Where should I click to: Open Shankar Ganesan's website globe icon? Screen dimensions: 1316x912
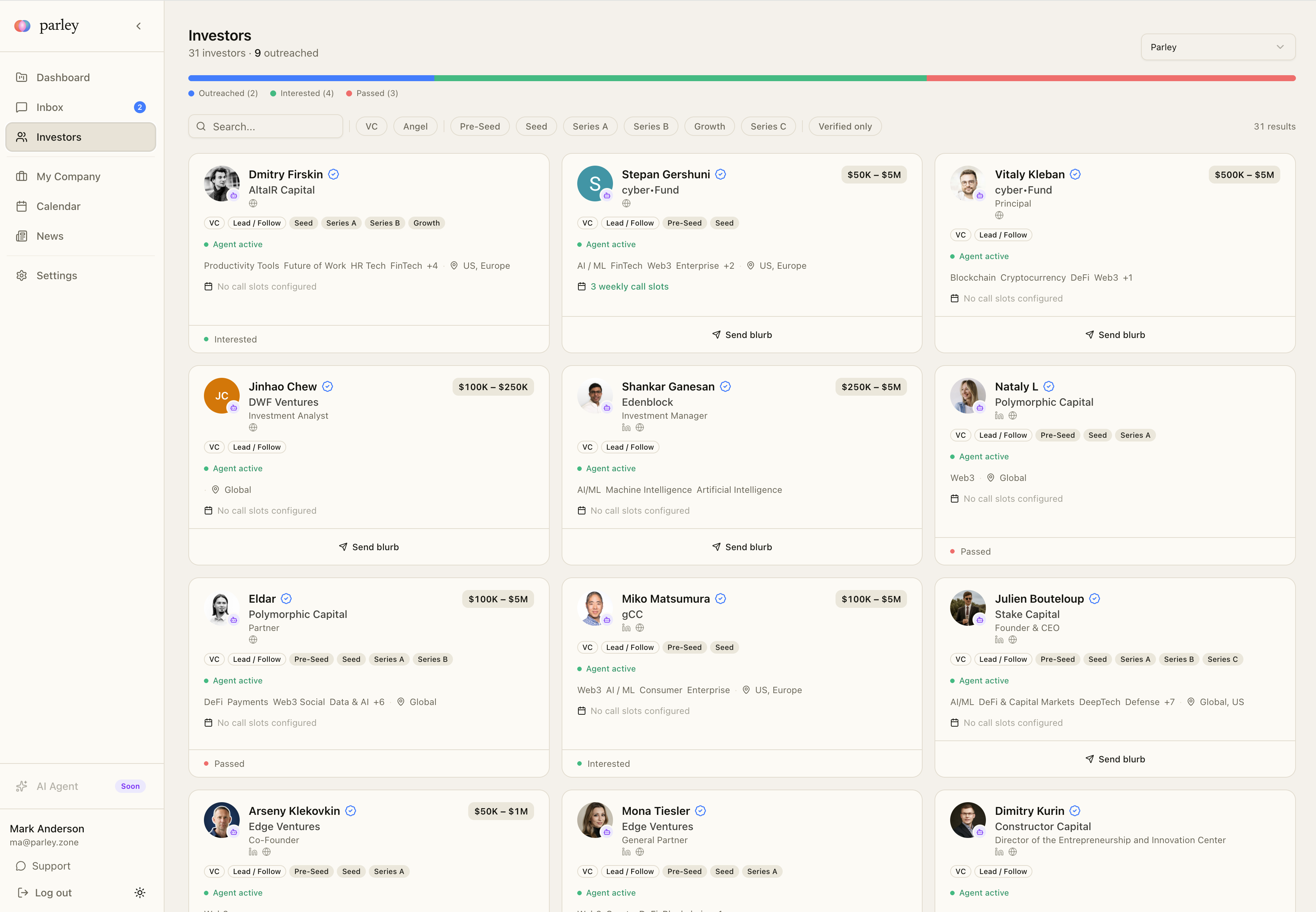point(640,427)
